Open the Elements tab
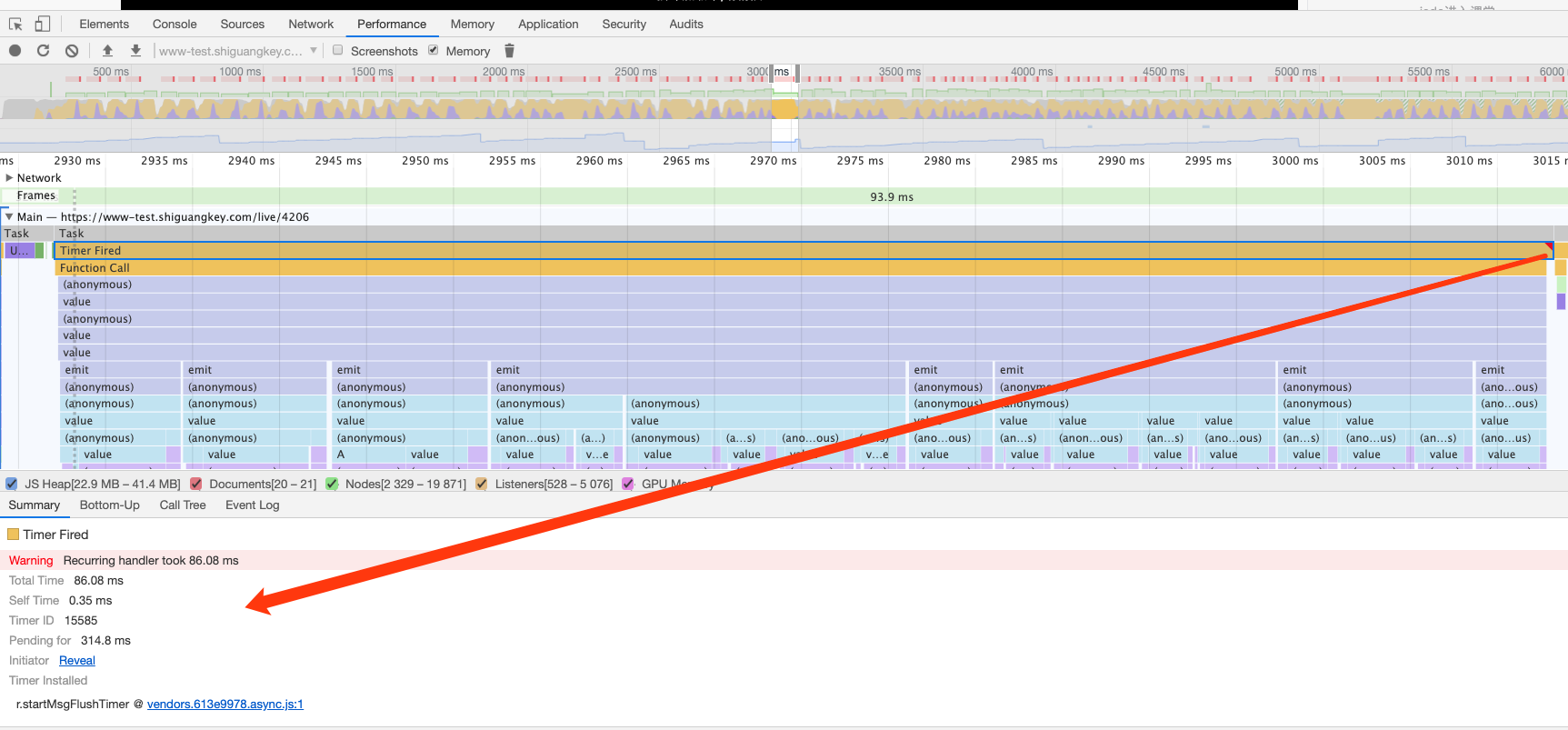Viewport: 1568px width, 730px height. click(x=104, y=25)
